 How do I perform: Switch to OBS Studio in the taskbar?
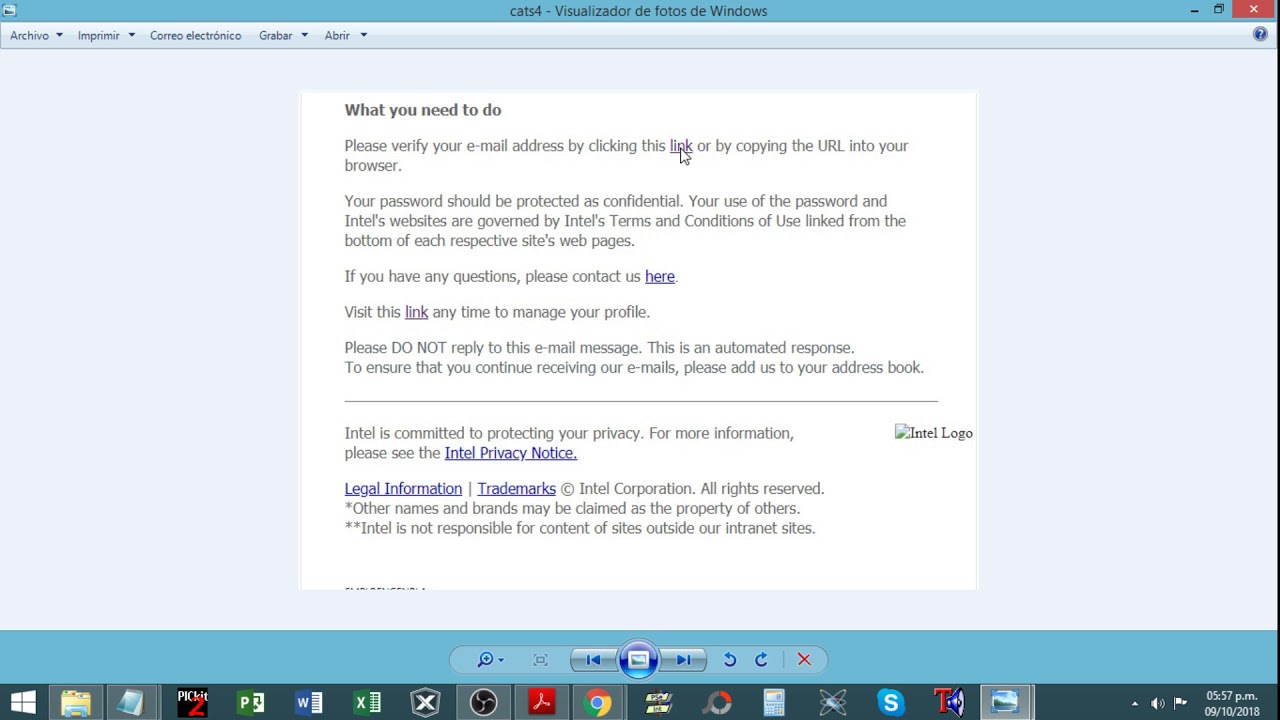[x=483, y=702]
